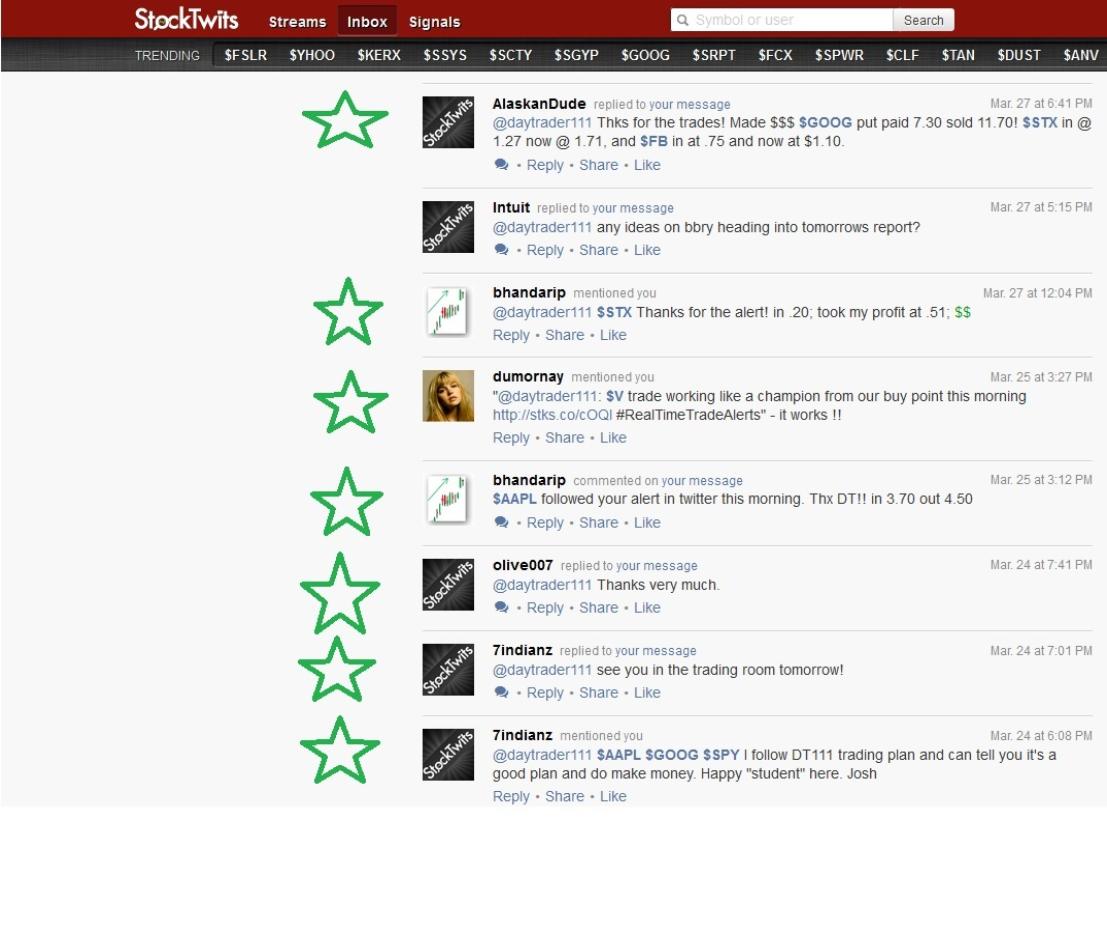Image resolution: width=1107 pixels, height=933 pixels.
Task: Click Like on Intuit's message
Action: coord(647,250)
